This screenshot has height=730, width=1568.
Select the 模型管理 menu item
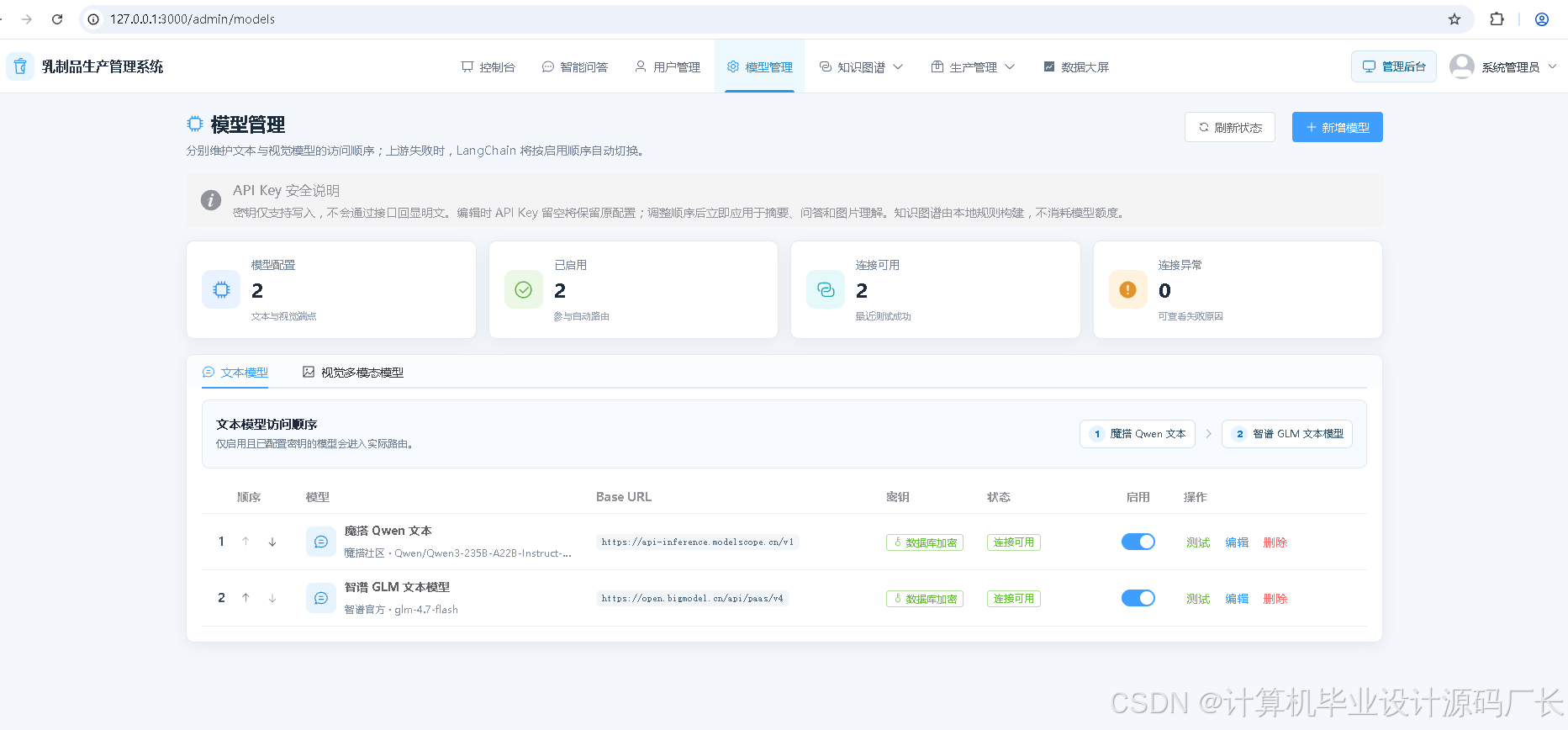click(760, 67)
